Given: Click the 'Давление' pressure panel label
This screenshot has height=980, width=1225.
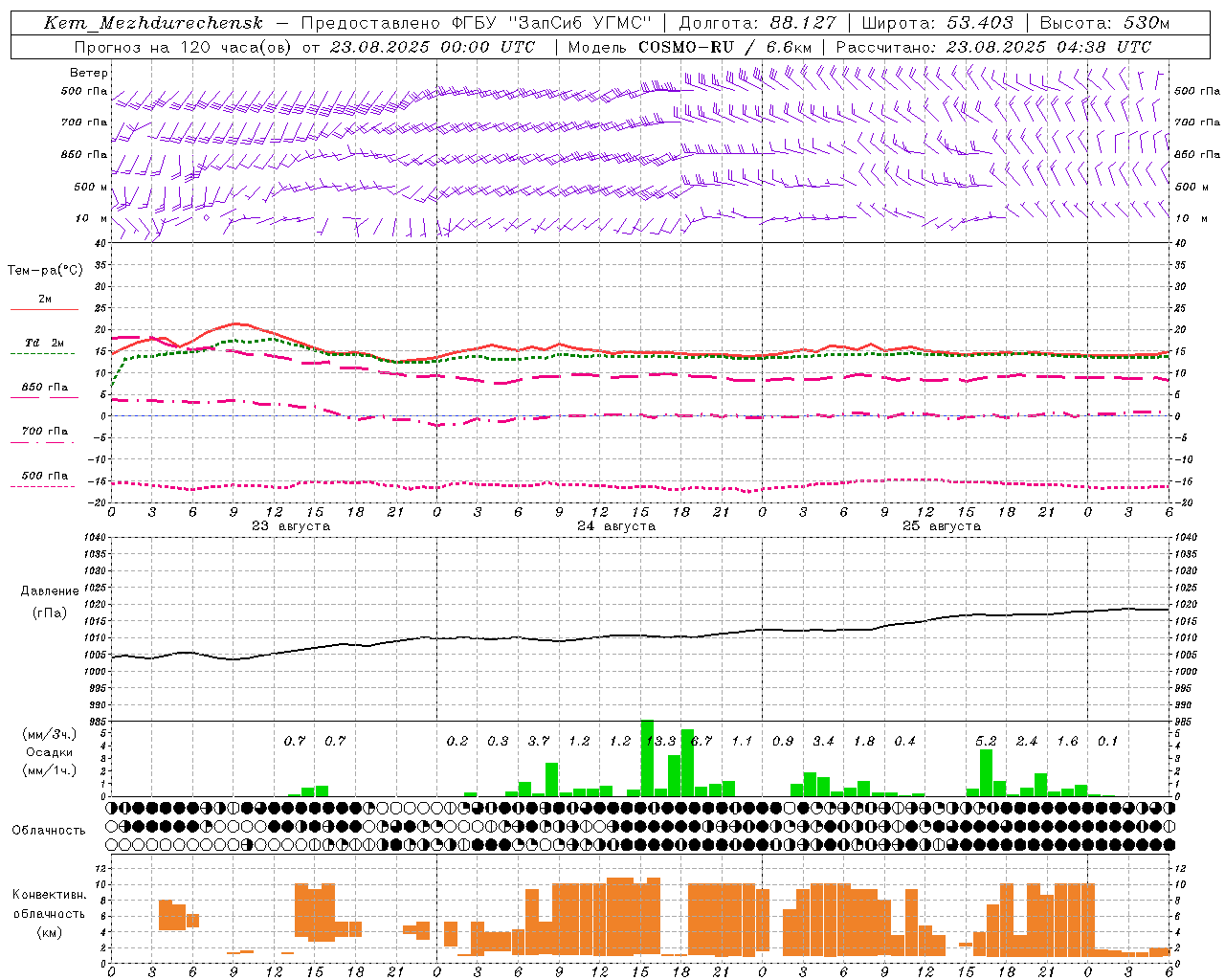Looking at the screenshot, I should (50, 591).
